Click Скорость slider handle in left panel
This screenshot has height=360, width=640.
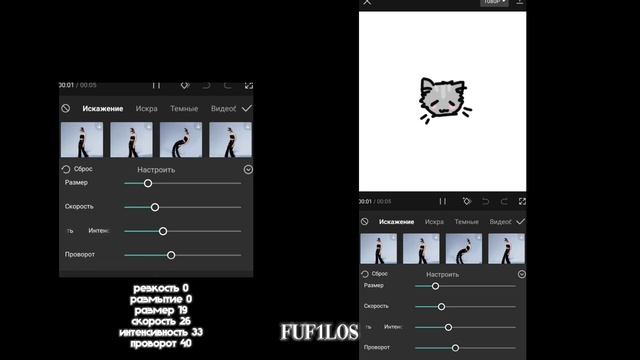(x=155, y=207)
